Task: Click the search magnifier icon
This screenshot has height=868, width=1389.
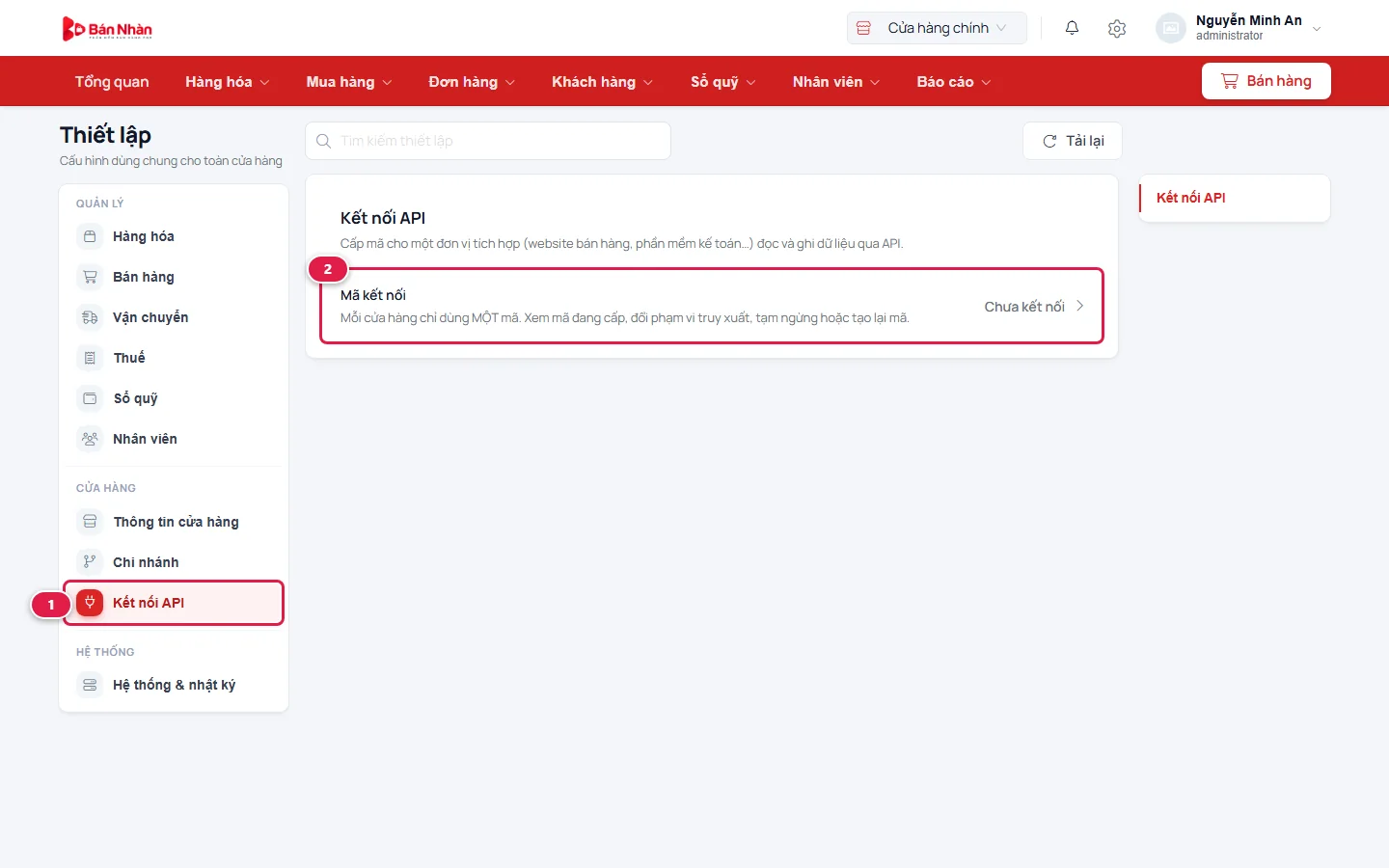Action: [x=324, y=141]
